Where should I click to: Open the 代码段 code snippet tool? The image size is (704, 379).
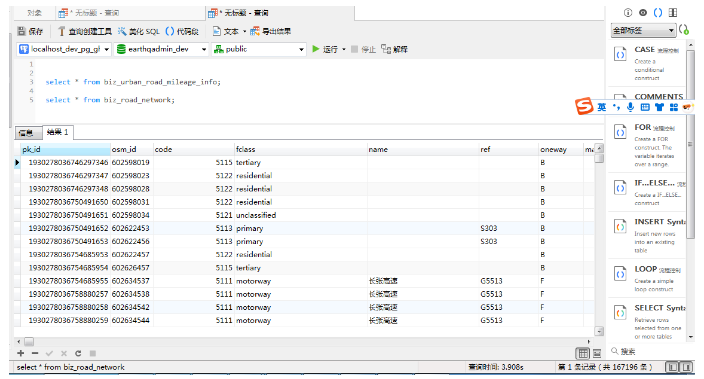(182, 31)
